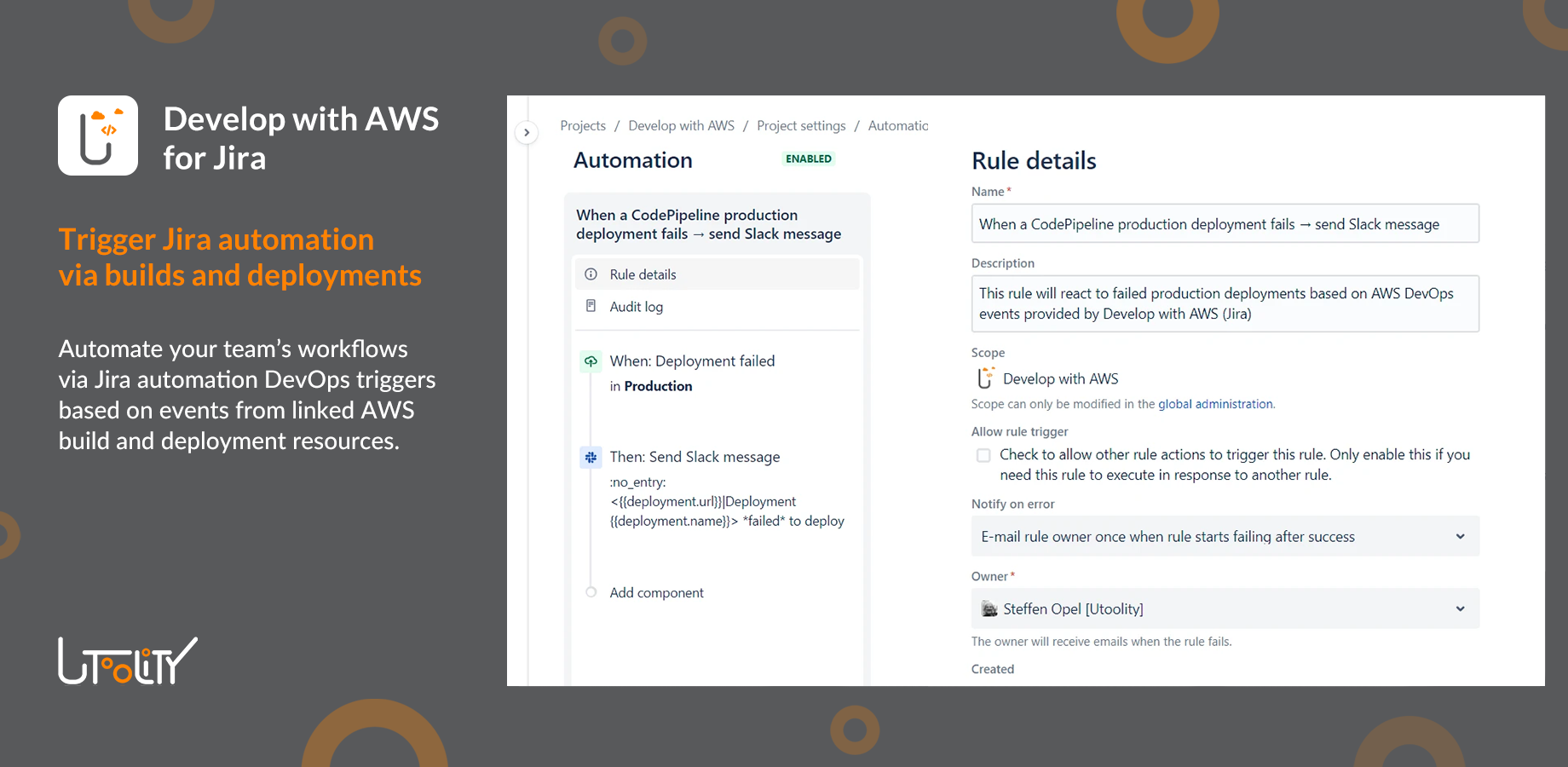Open the global administration link
Image resolution: width=1568 pixels, height=767 pixels.
pos(1215,404)
